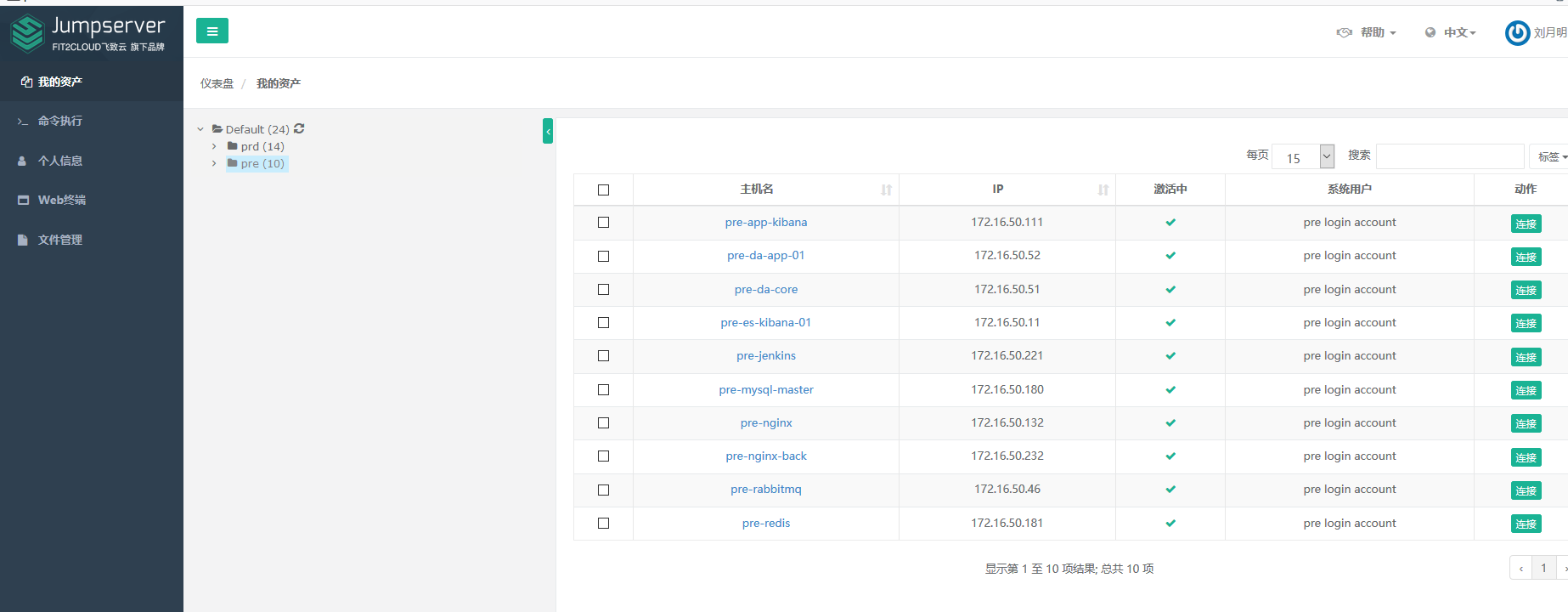The width and height of the screenshot is (1568, 612).
Task: Check the pre-da-core row checkbox
Action: click(x=603, y=290)
